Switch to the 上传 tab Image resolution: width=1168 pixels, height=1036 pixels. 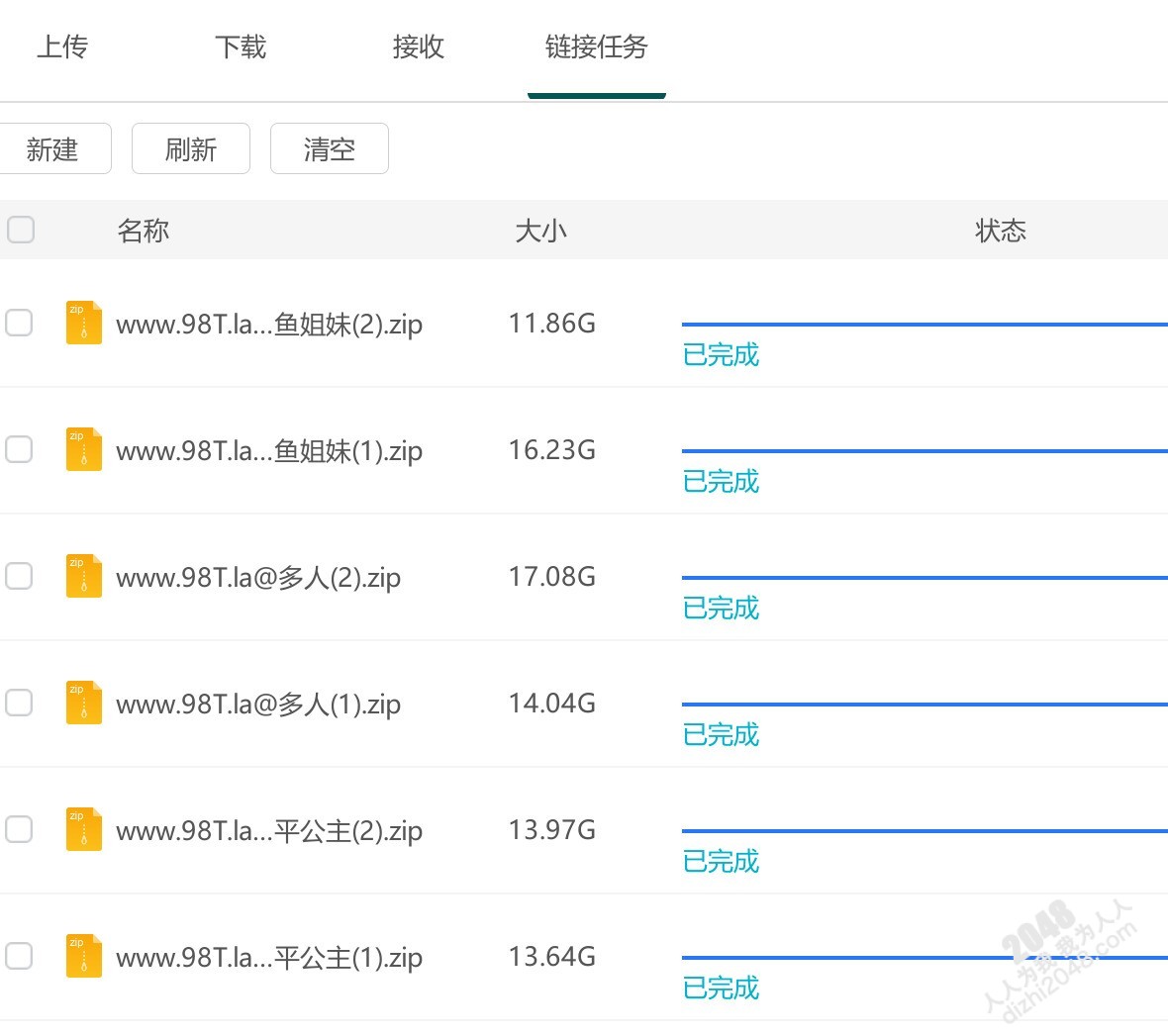tap(62, 47)
